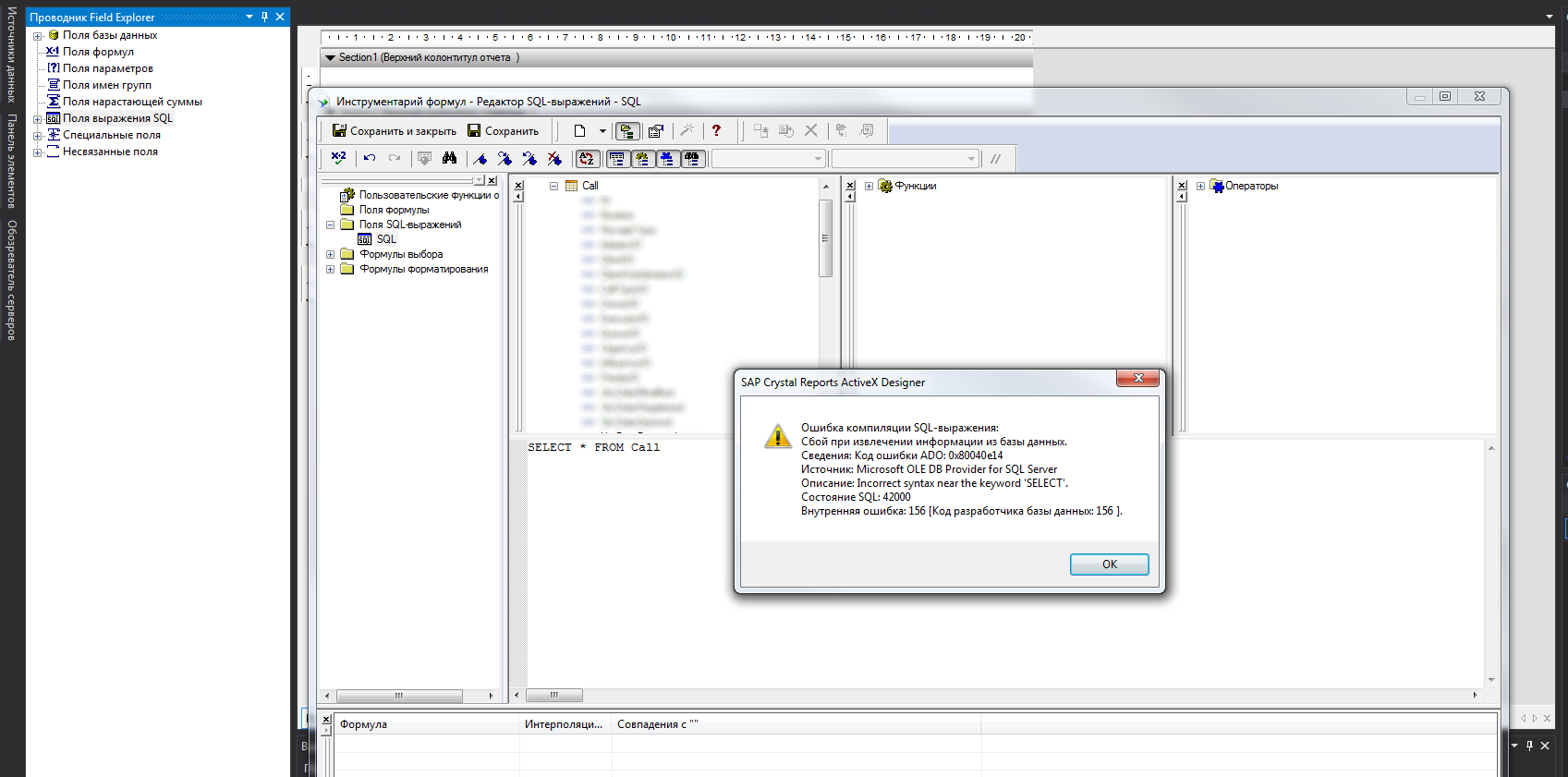Open help with the red question mark
1568x777 pixels.
coord(716,131)
